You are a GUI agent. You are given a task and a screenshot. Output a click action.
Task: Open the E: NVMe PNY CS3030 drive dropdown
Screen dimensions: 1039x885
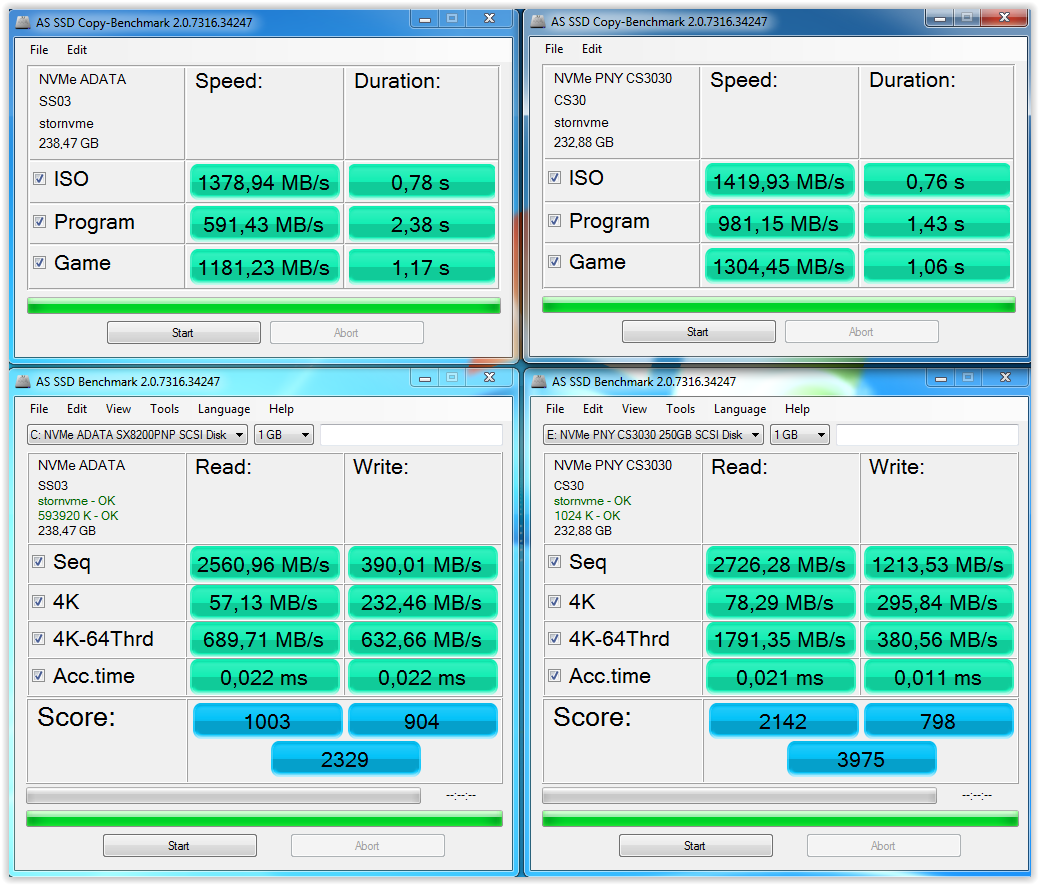(653, 435)
